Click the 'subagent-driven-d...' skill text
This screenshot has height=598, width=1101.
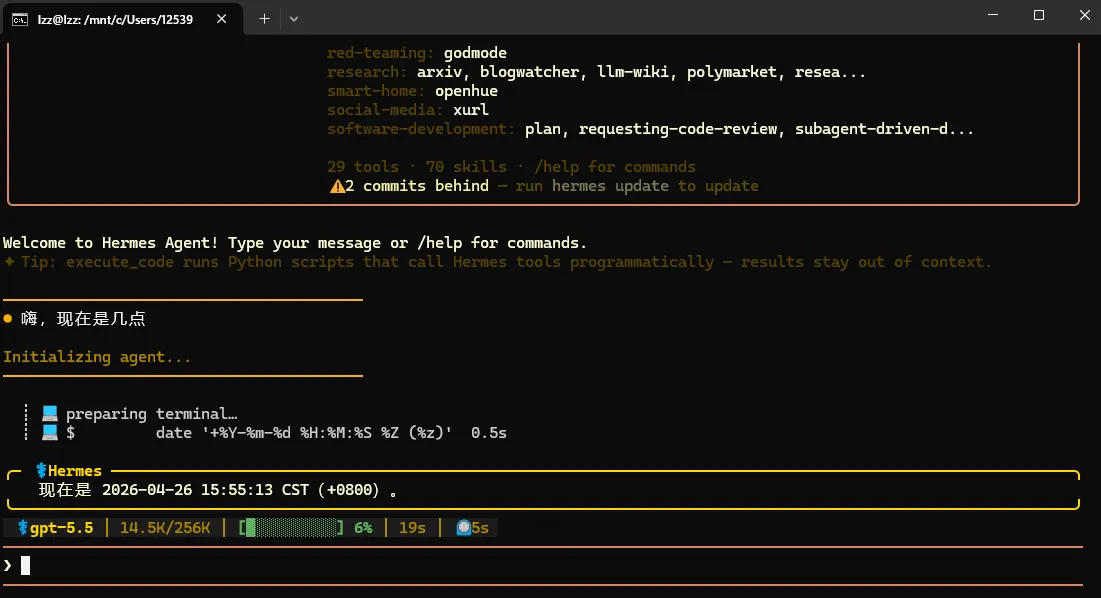click(884, 129)
